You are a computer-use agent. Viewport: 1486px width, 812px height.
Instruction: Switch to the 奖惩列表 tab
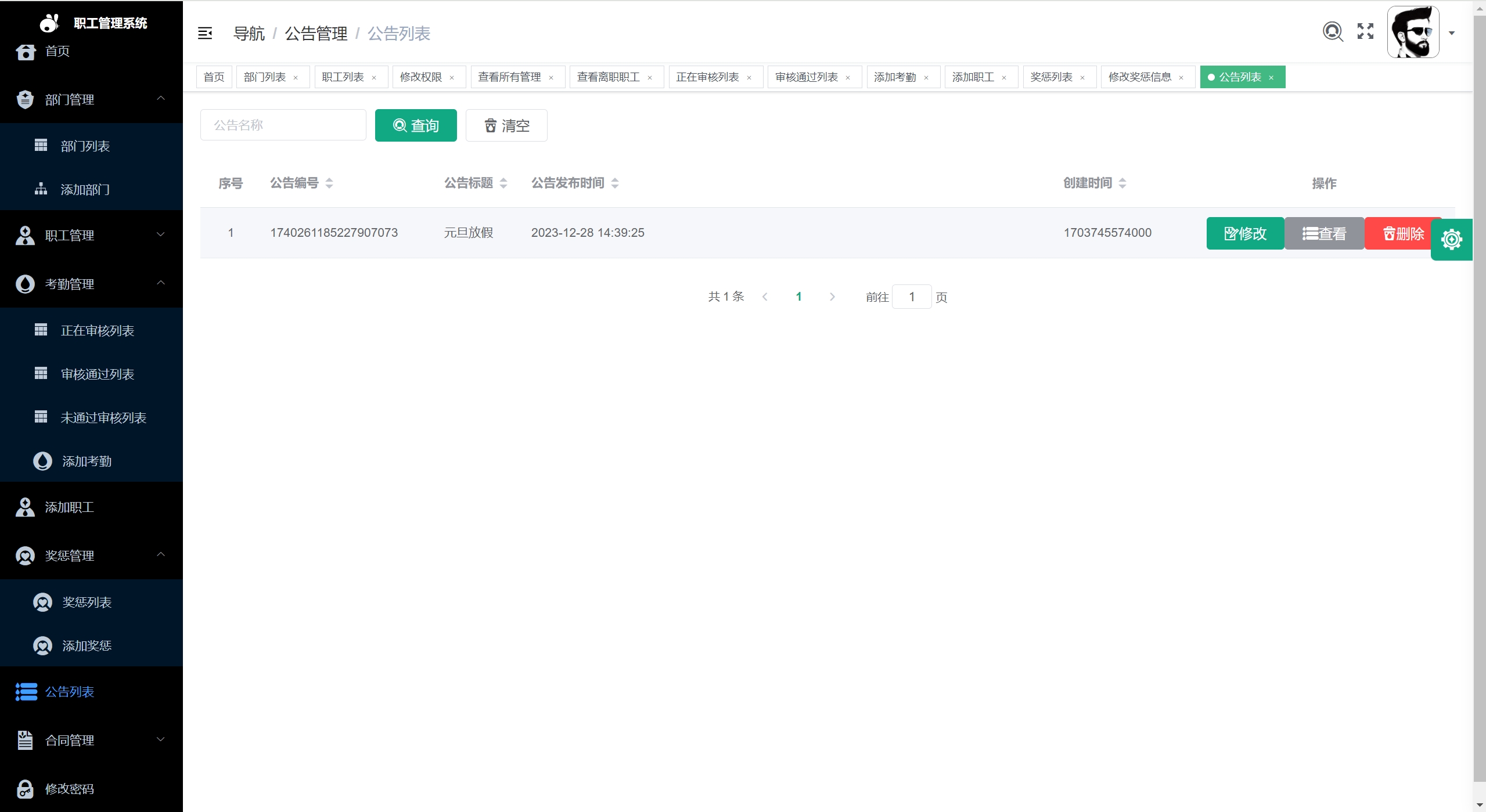[1051, 77]
